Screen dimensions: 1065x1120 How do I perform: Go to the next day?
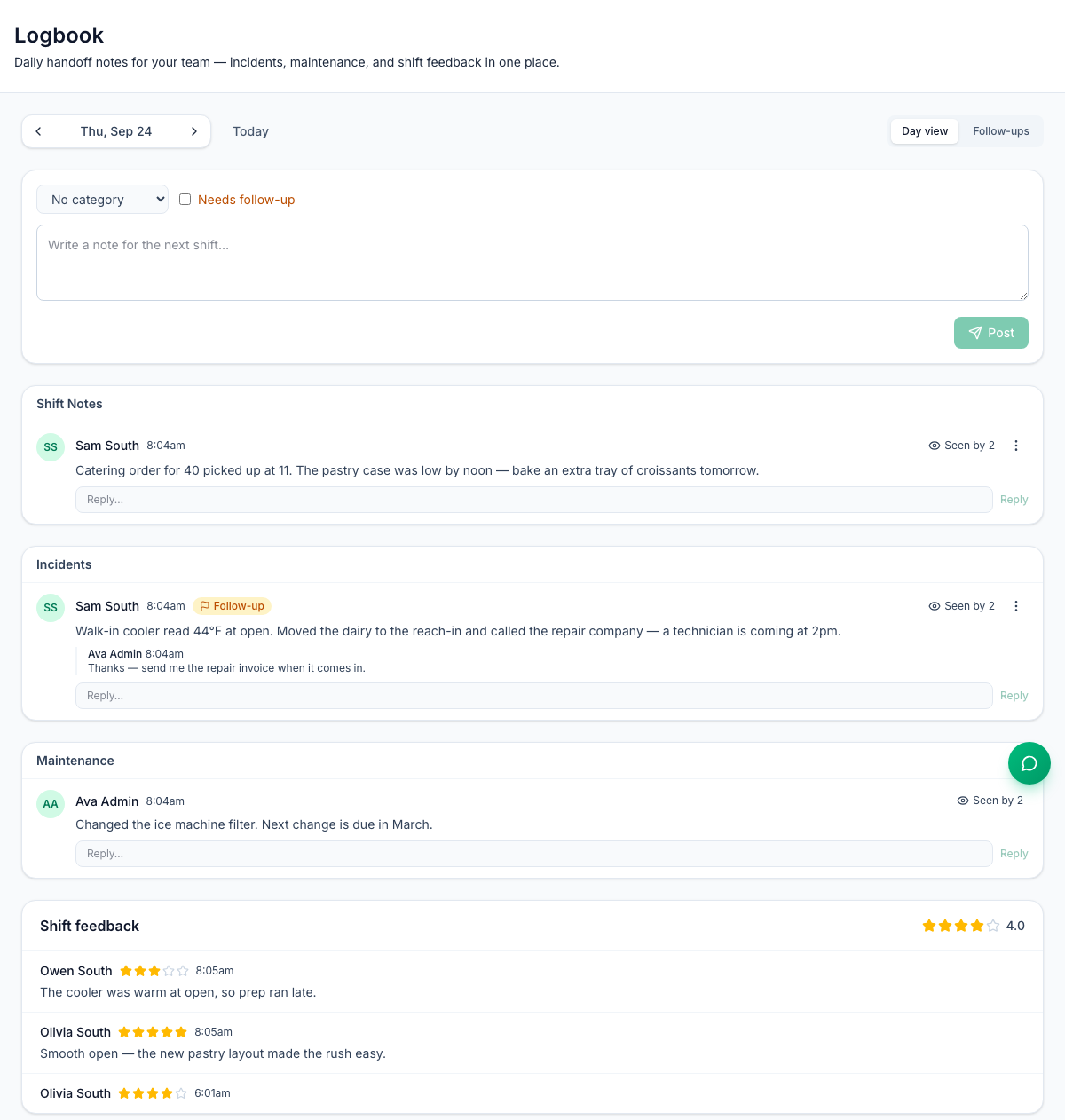click(194, 131)
